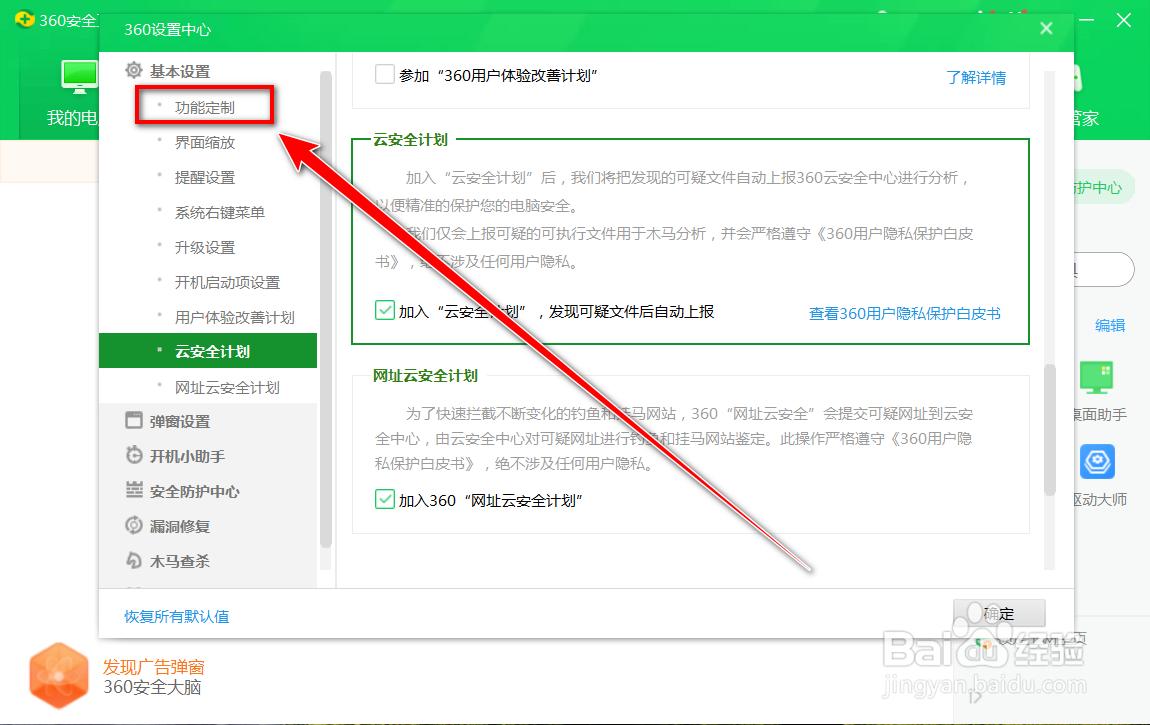
Task: Click the sidebar vertical scrollbar
Action: coord(326,308)
